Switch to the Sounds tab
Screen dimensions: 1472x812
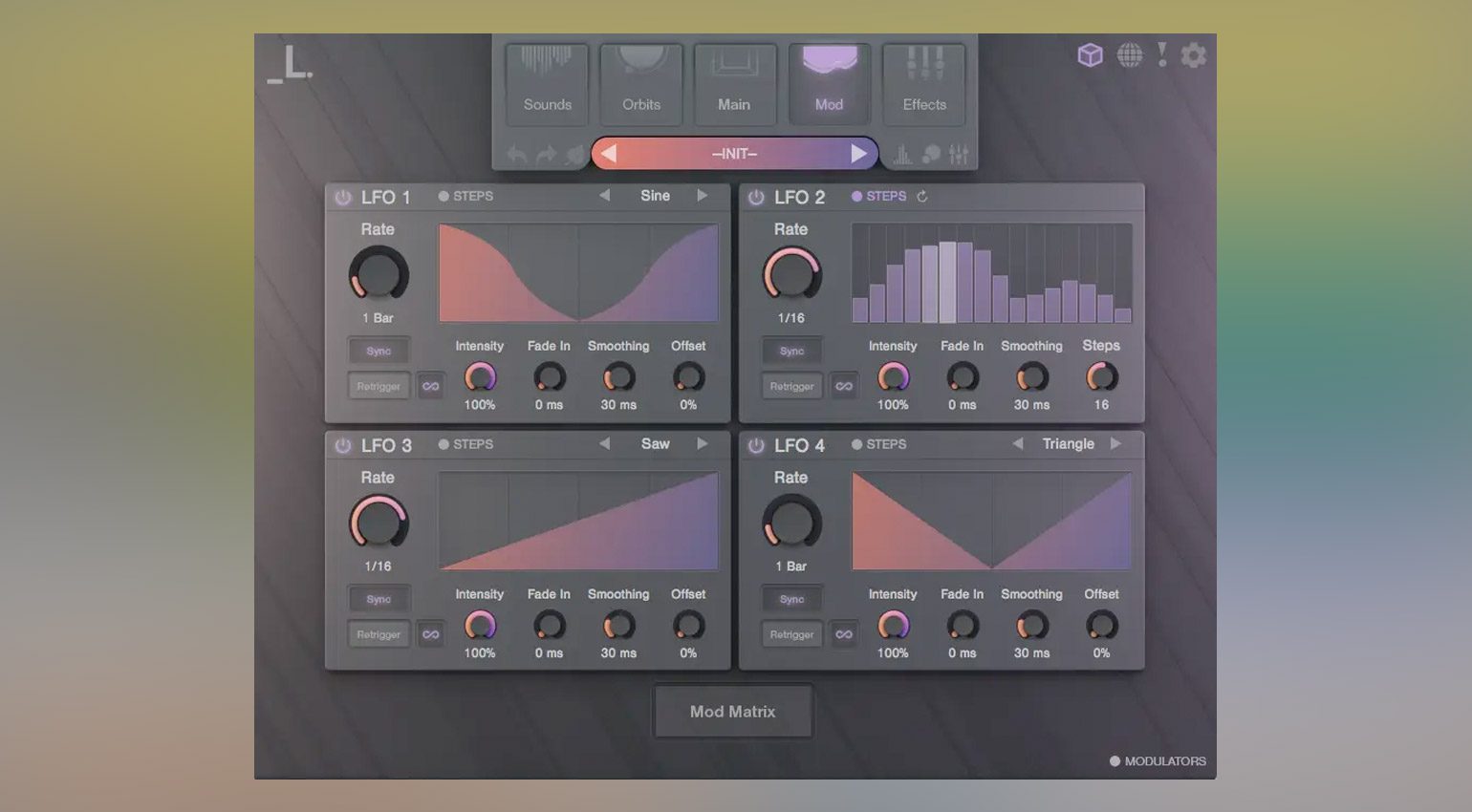[x=547, y=84]
